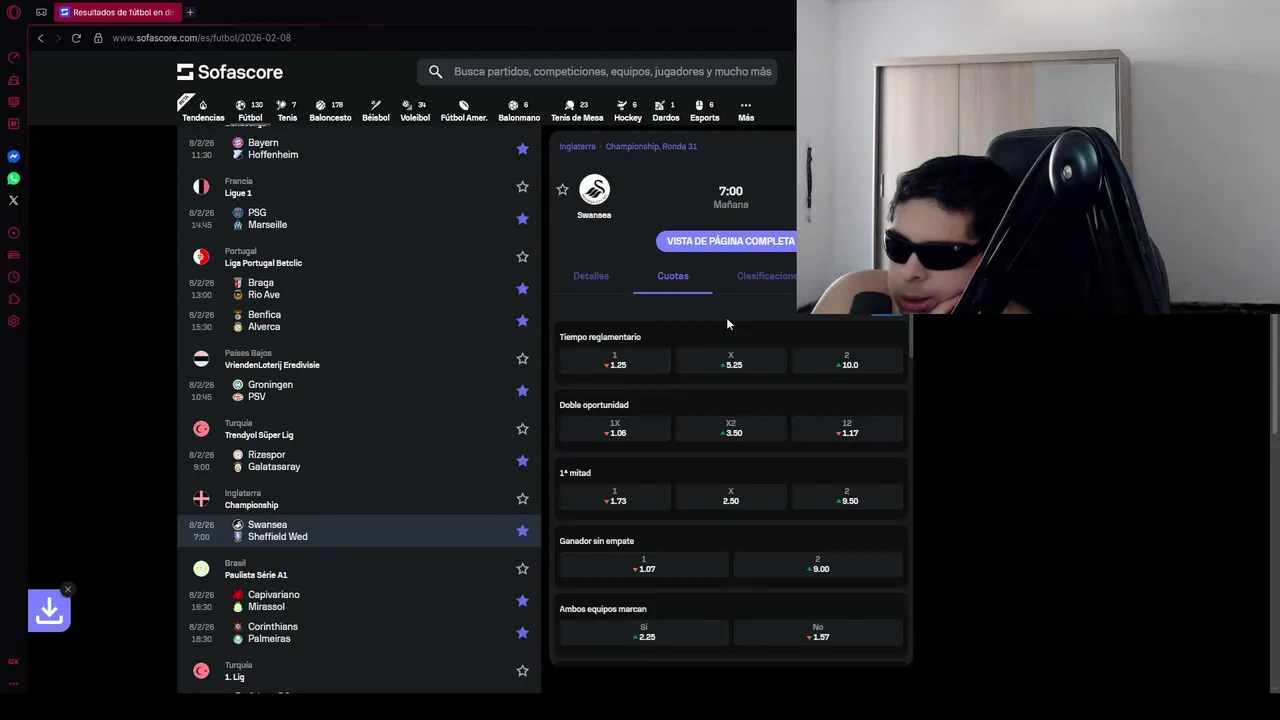This screenshot has height=720, width=1280.
Task: Toggle favorite star for Ligue 1 league
Action: pos(522,186)
